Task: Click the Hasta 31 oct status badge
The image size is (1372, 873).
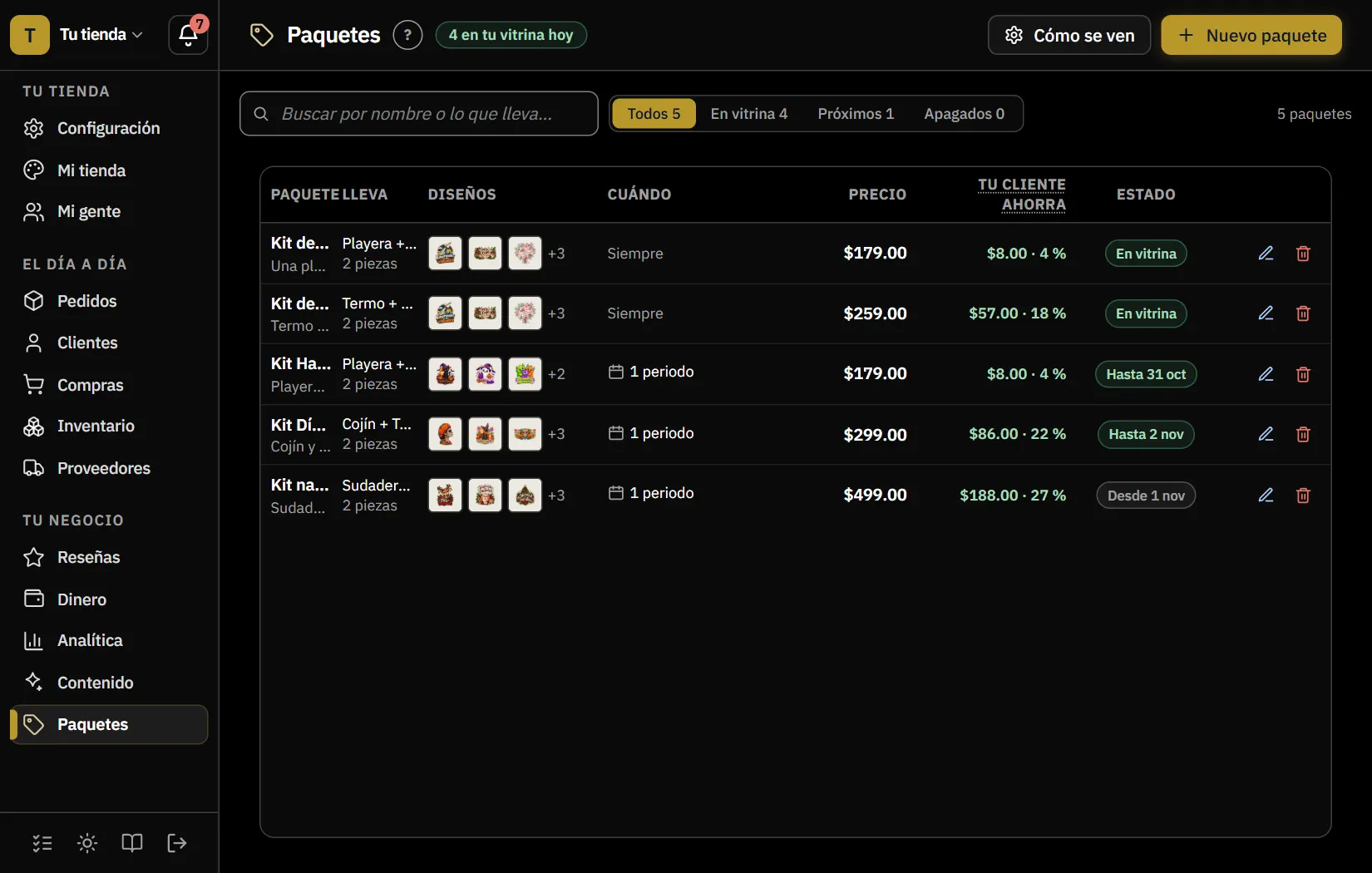Action: (1146, 374)
